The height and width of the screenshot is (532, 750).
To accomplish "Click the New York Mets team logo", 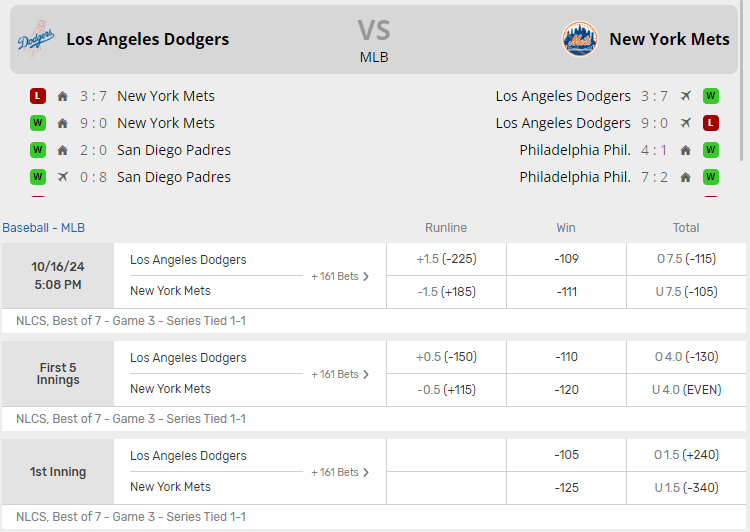I will coord(579,39).
